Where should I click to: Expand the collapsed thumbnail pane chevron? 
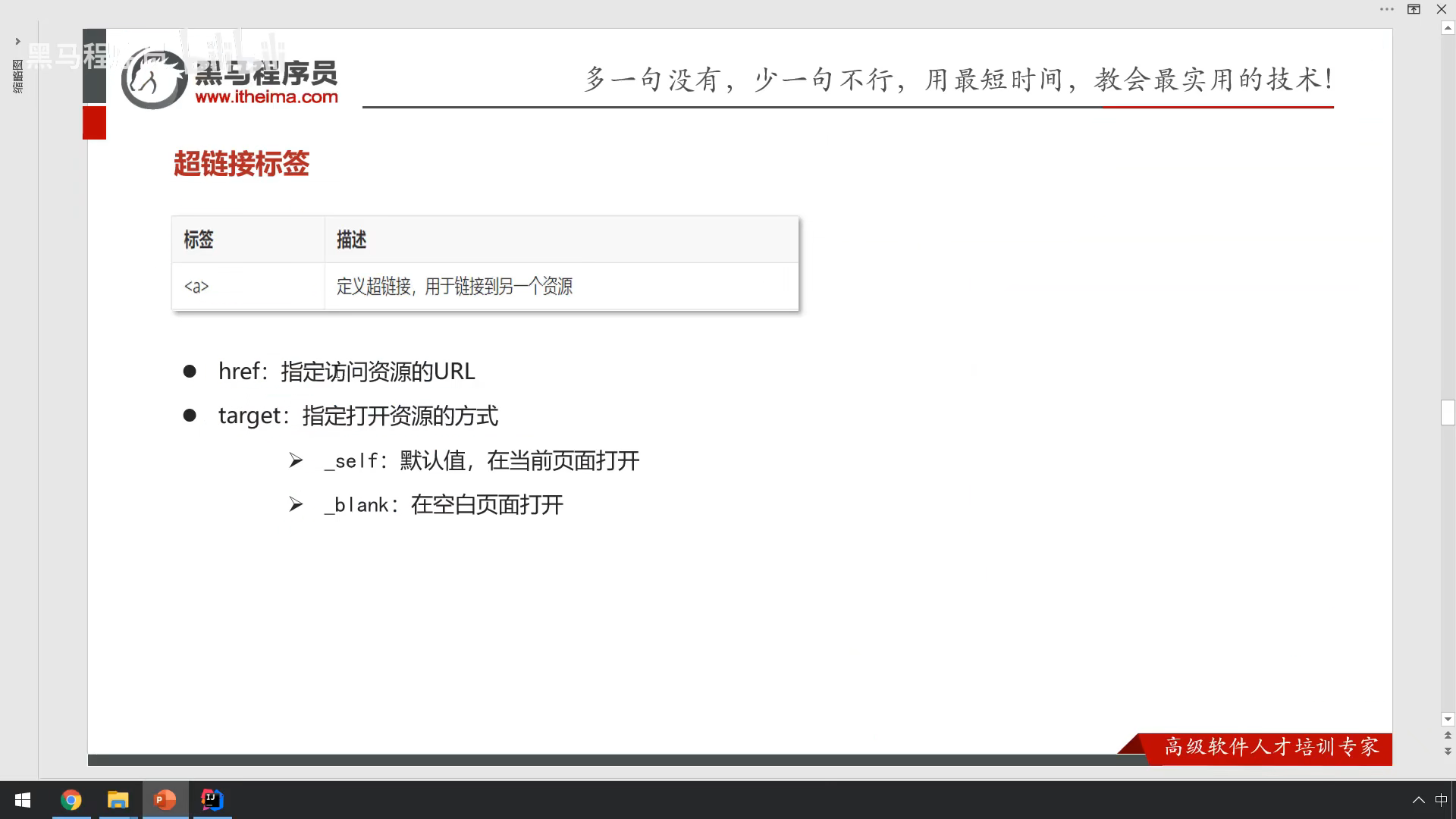click(17, 42)
